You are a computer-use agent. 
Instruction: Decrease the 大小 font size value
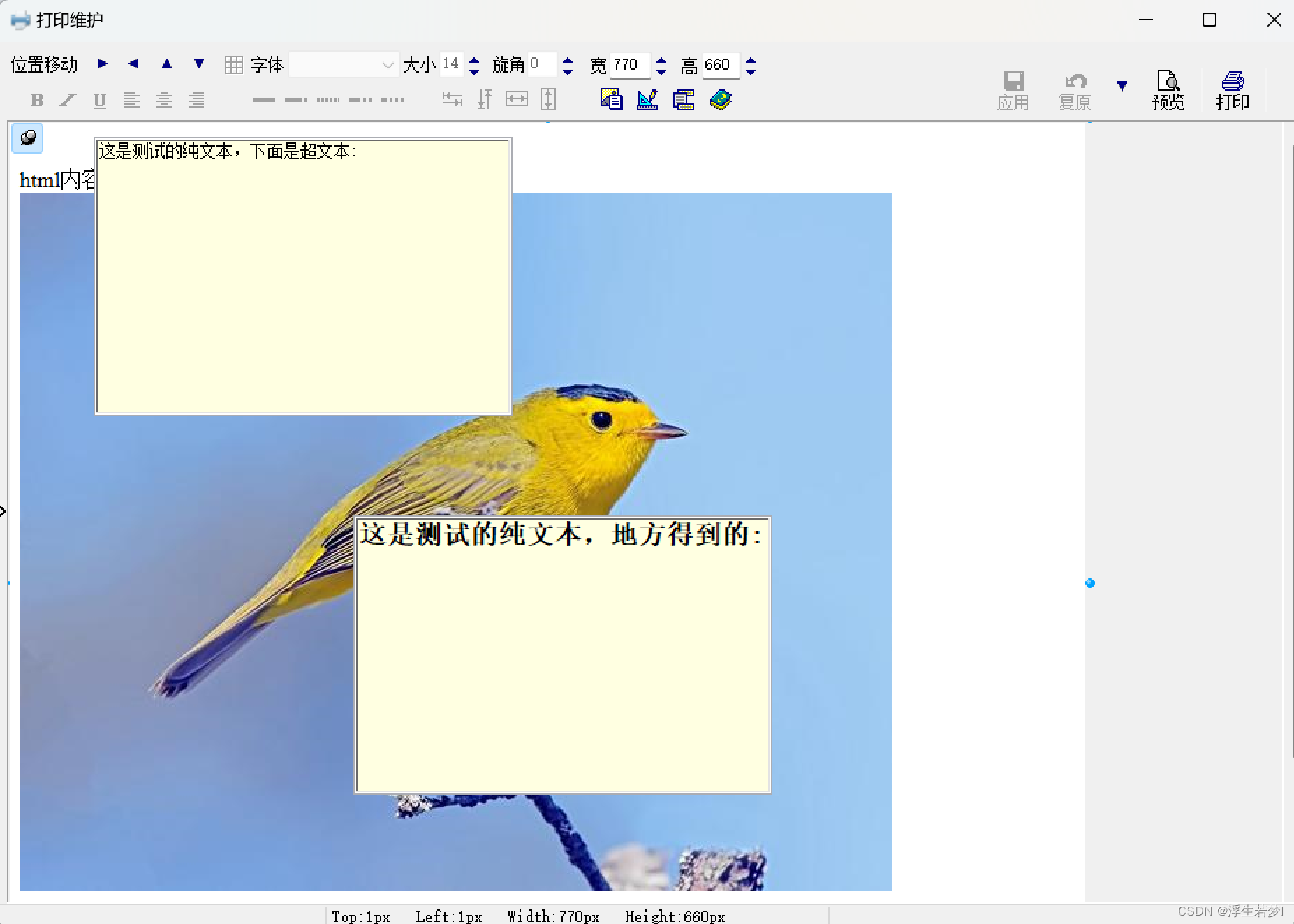click(x=474, y=71)
